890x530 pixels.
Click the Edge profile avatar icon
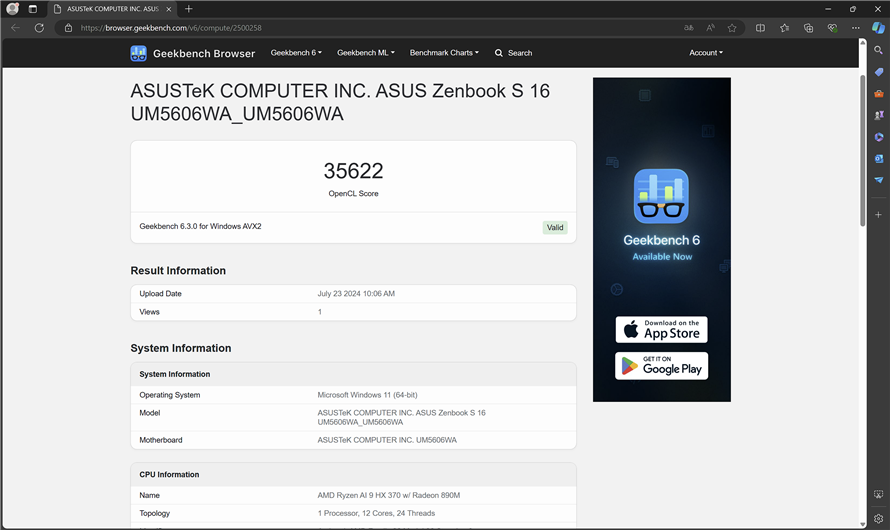pyautogui.click(x=12, y=9)
